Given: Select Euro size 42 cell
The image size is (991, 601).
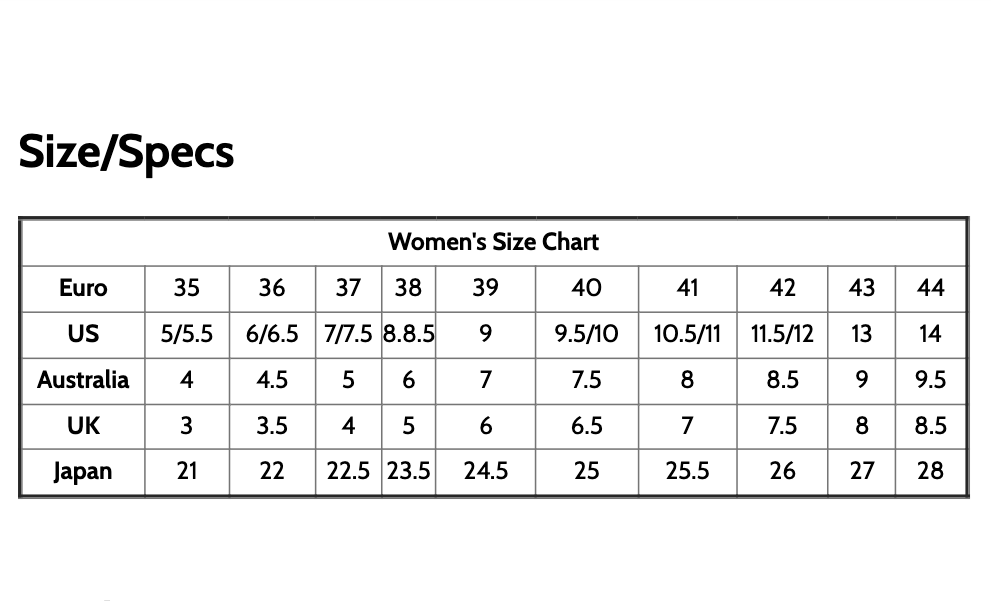Looking at the screenshot, I should tap(782, 288).
